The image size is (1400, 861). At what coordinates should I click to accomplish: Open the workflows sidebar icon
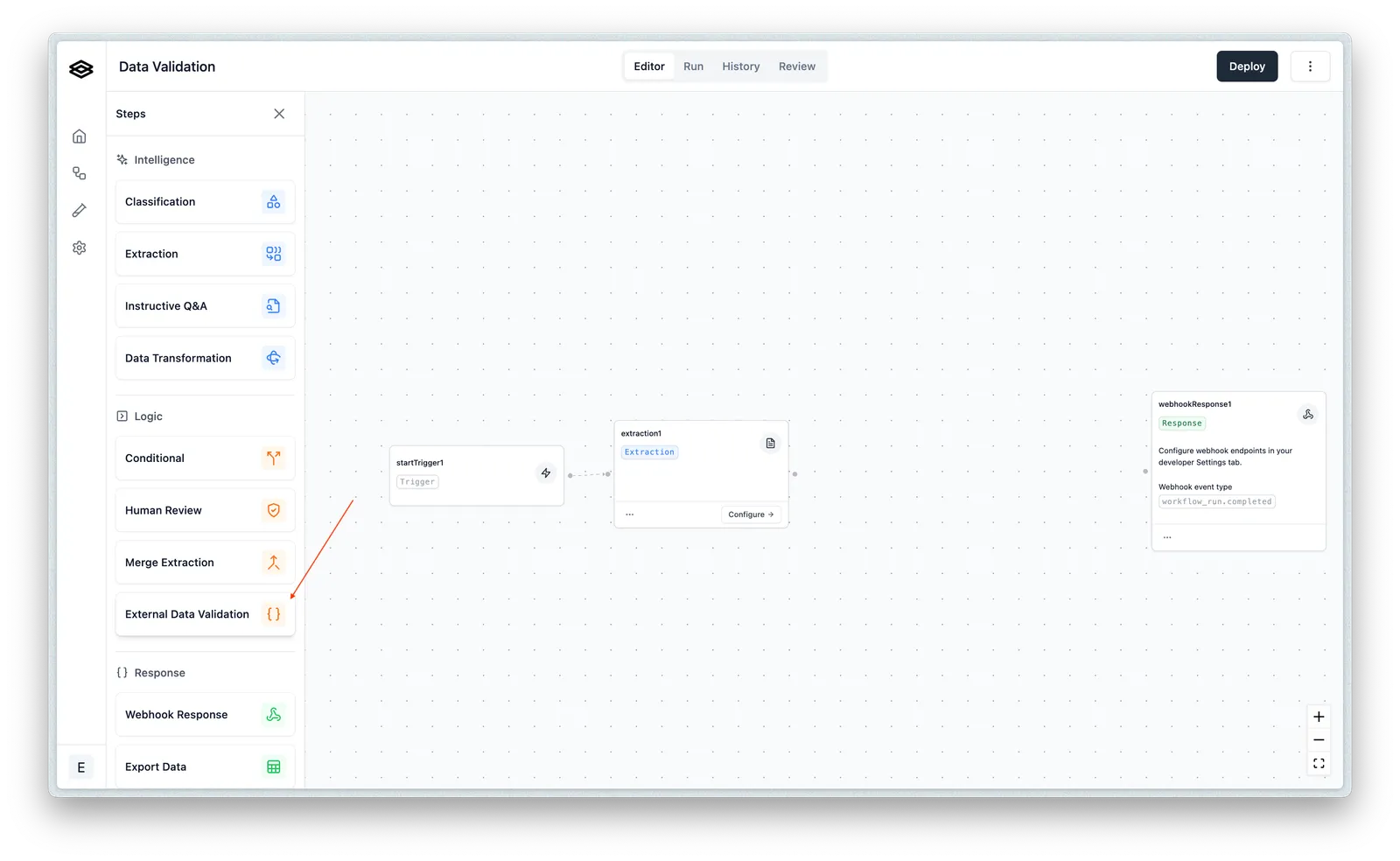(x=80, y=173)
